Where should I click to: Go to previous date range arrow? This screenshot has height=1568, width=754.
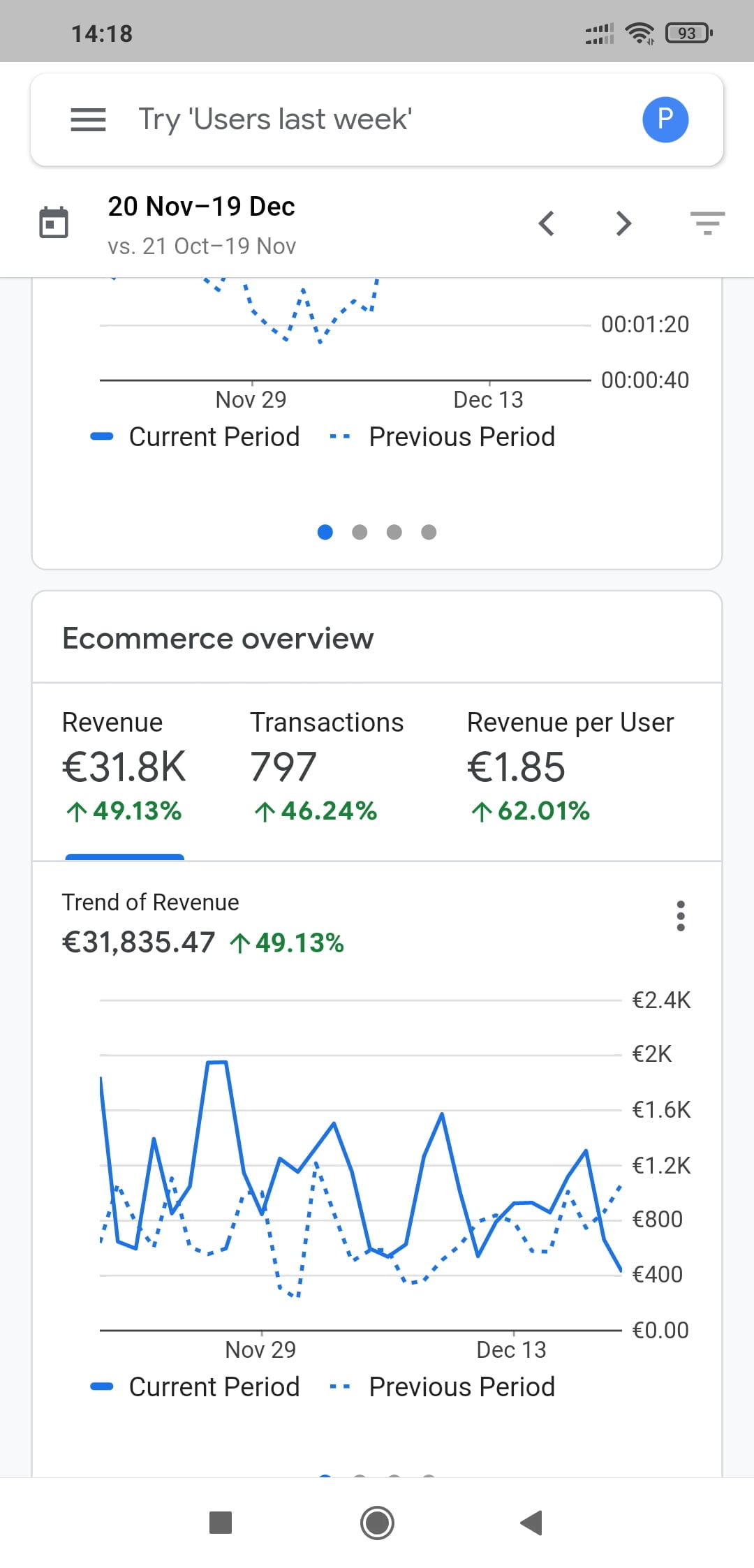tap(547, 223)
